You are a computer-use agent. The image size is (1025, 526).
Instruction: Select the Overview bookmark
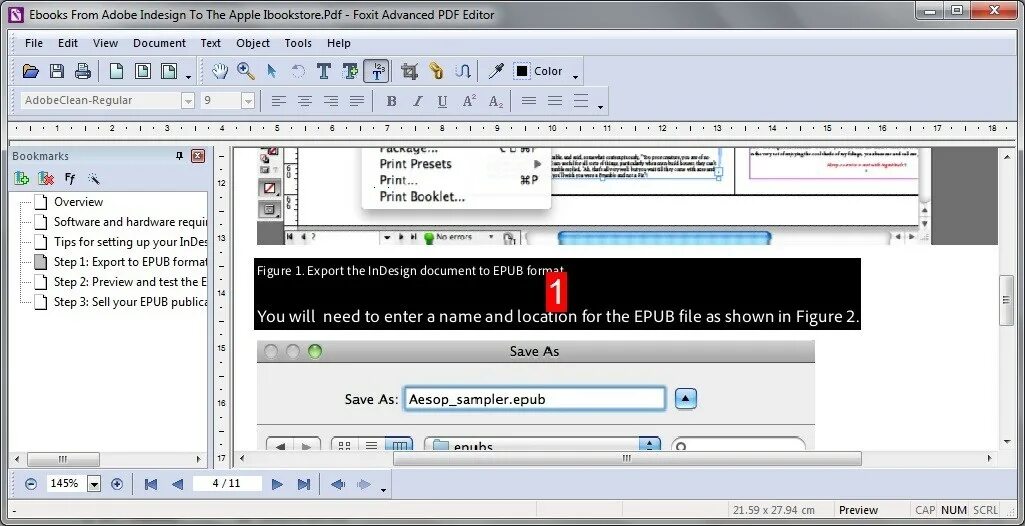click(78, 202)
